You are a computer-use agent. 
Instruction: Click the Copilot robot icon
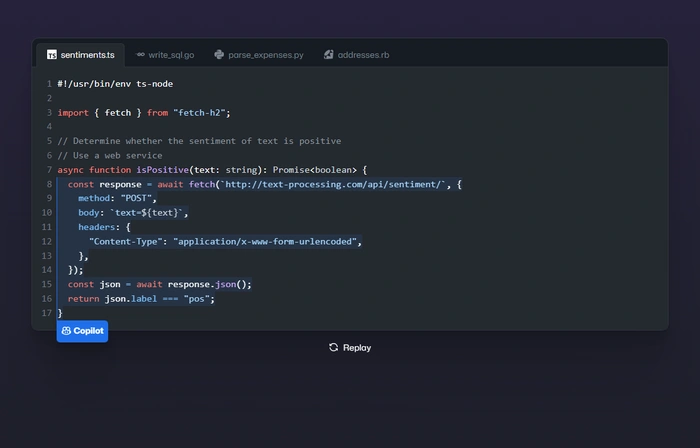click(x=66, y=331)
